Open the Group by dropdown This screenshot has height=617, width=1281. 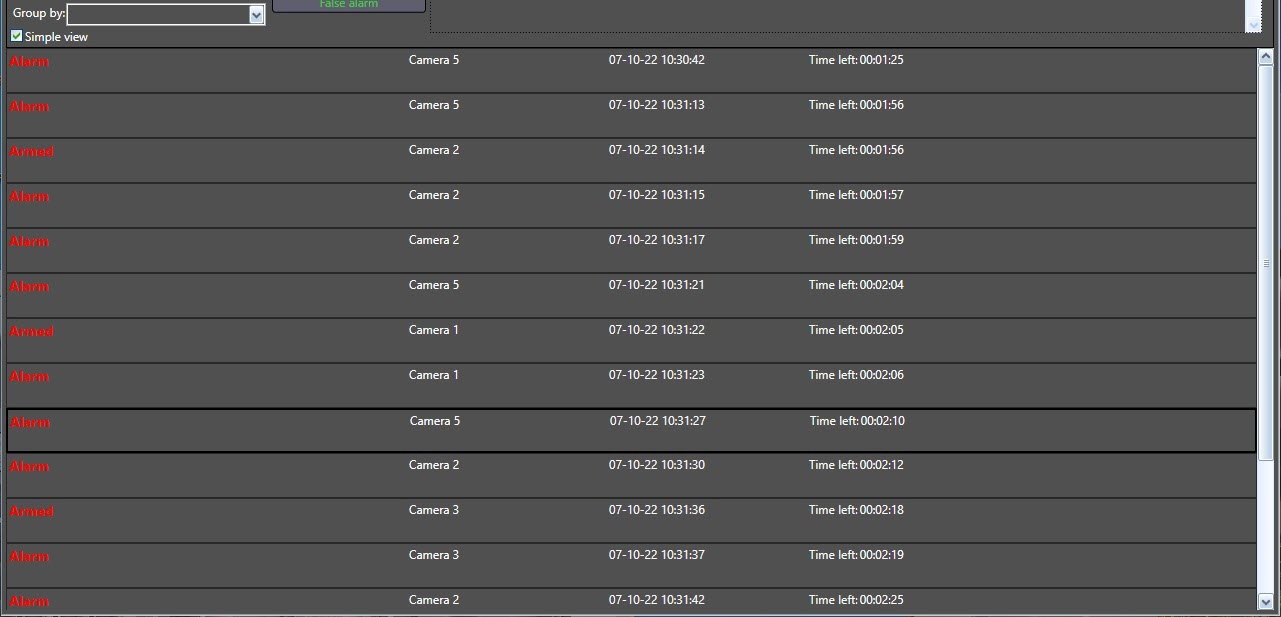pos(256,15)
